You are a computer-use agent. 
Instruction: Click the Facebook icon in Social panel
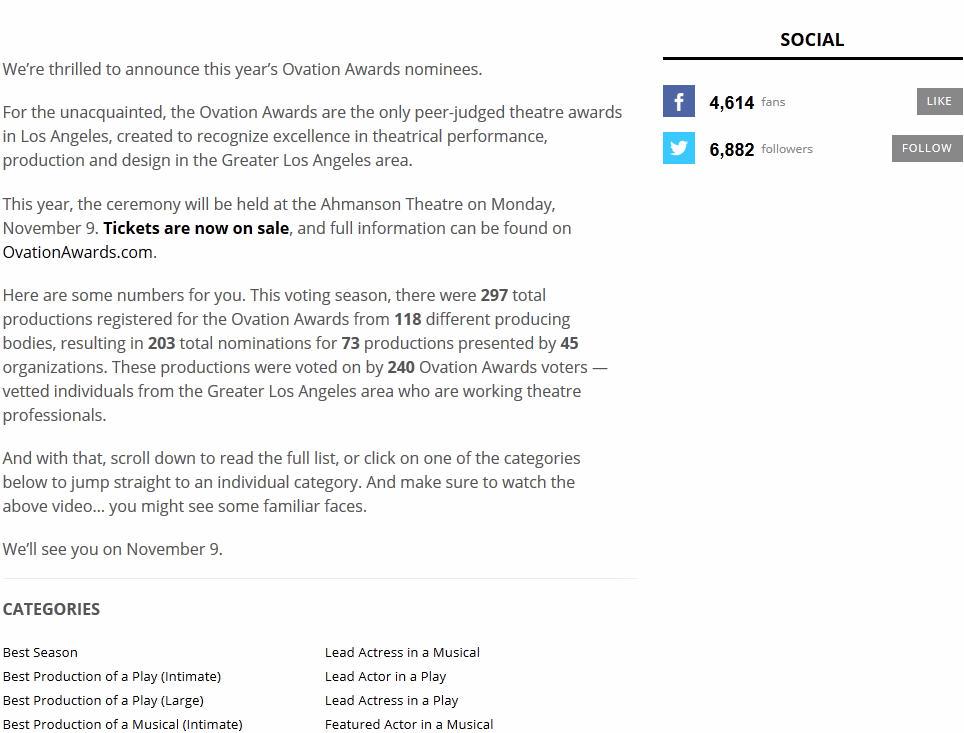coord(679,101)
